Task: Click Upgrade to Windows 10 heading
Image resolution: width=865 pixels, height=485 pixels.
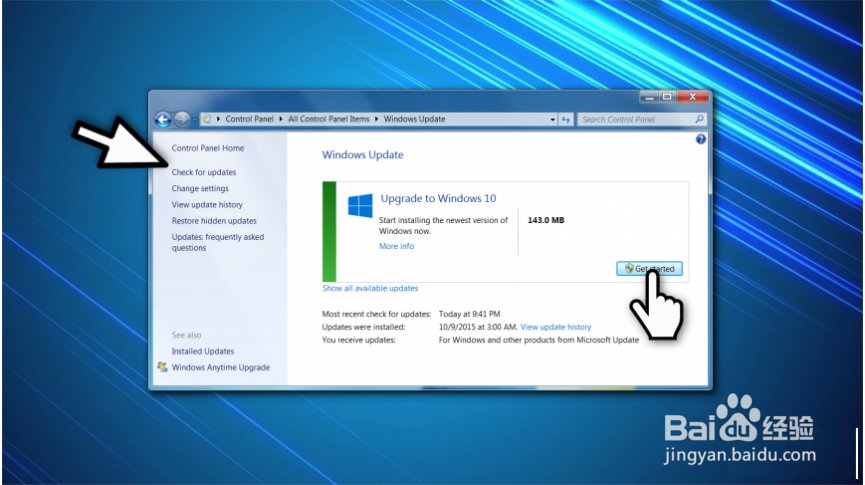Action: click(438, 198)
